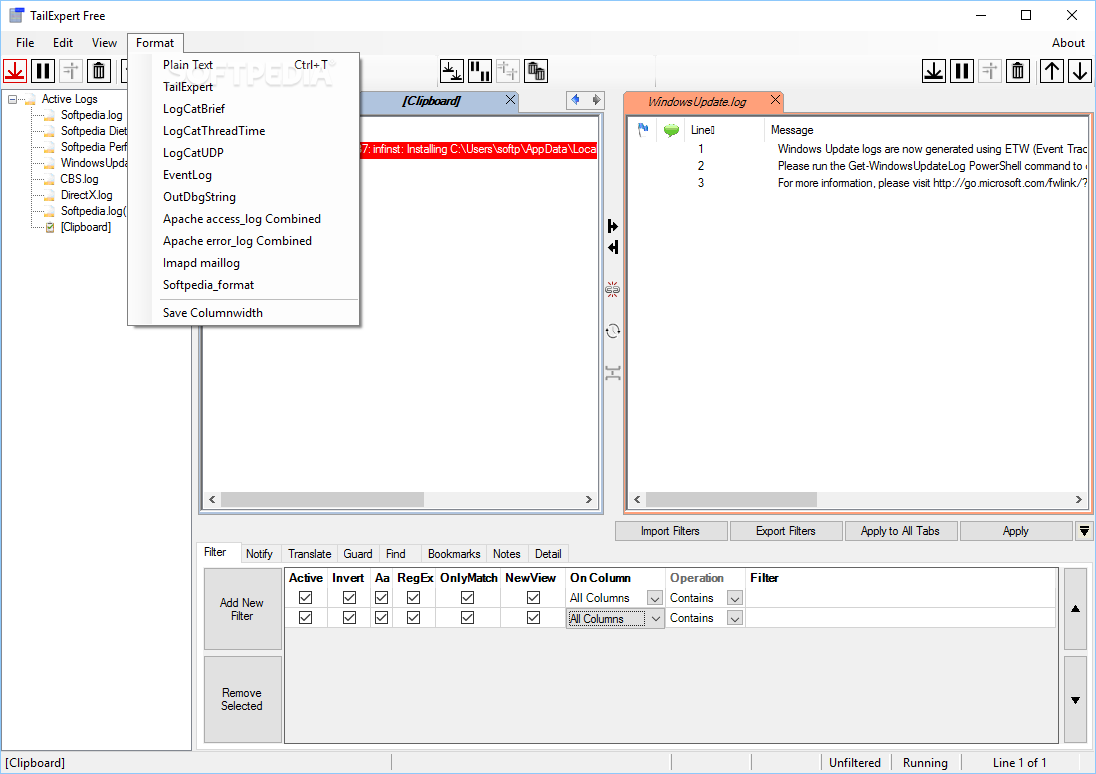Click the pause icon in the right toolbar
The height and width of the screenshot is (774, 1096).
pos(962,71)
